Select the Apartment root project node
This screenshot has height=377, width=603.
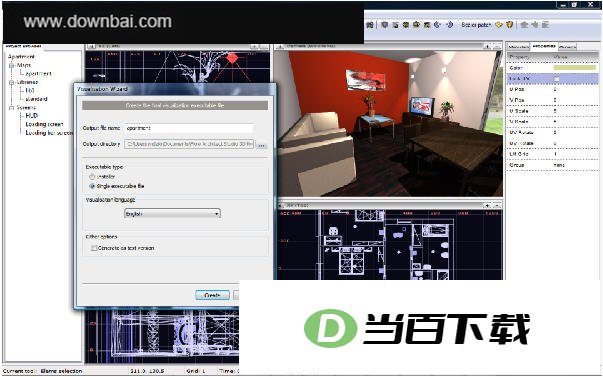(x=22, y=57)
